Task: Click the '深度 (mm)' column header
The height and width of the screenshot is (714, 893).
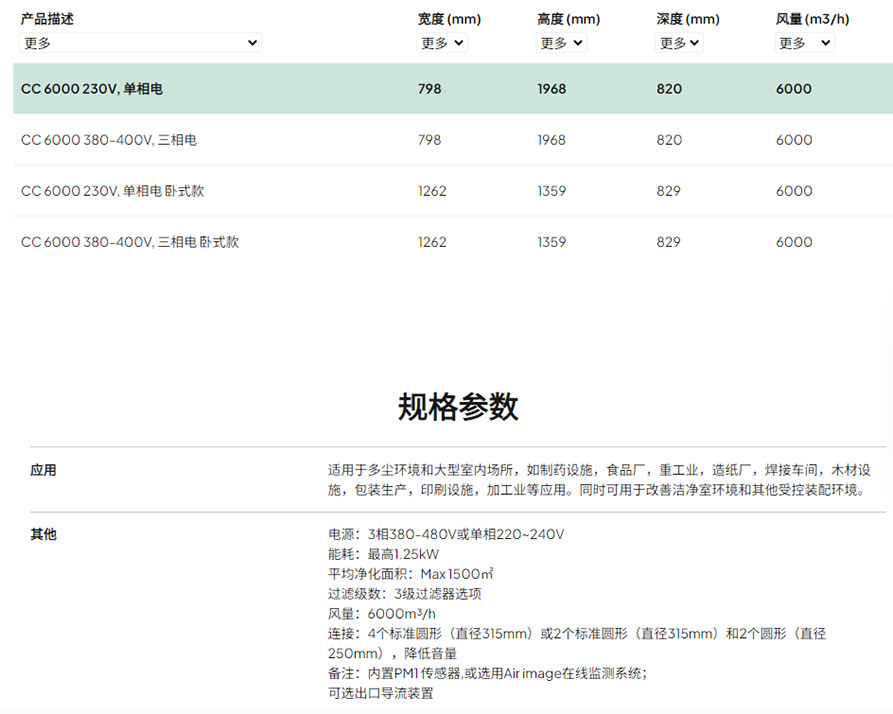Action: 688,19
